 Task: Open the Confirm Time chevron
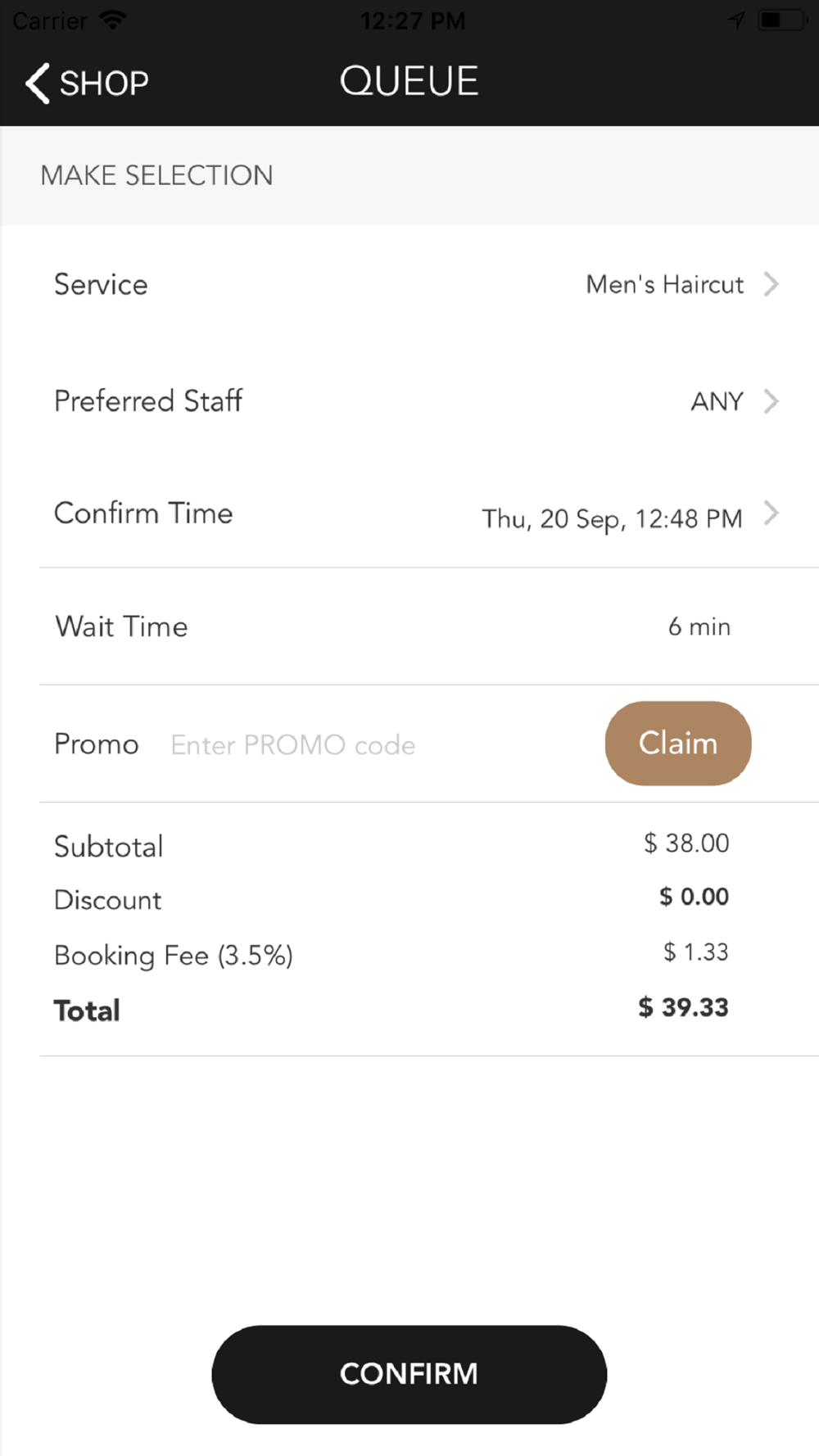(x=771, y=513)
